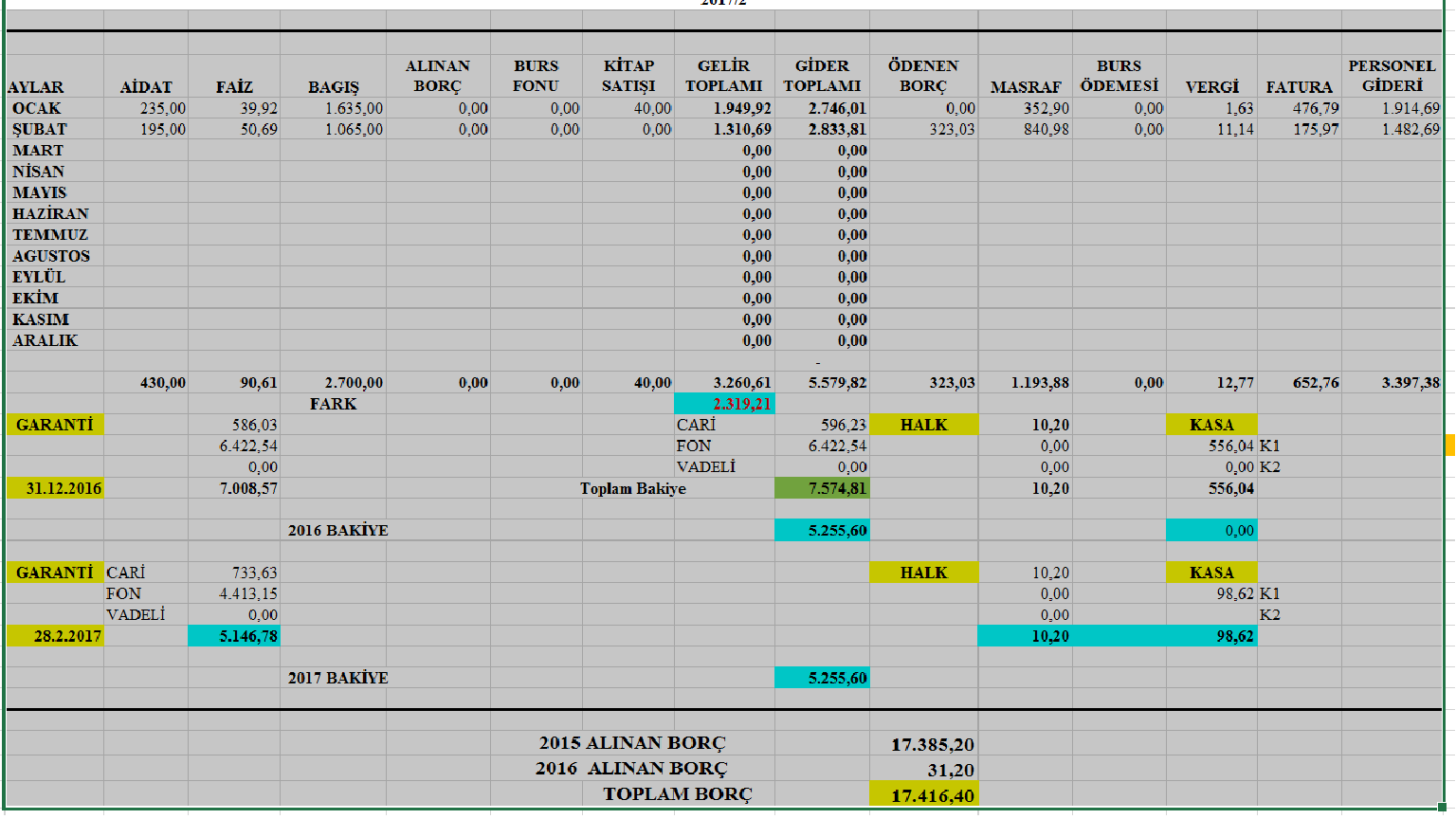Screen dimensions: 1456x819
Task: Select OCAK fatura value 476,79
Action: click(1300, 108)
